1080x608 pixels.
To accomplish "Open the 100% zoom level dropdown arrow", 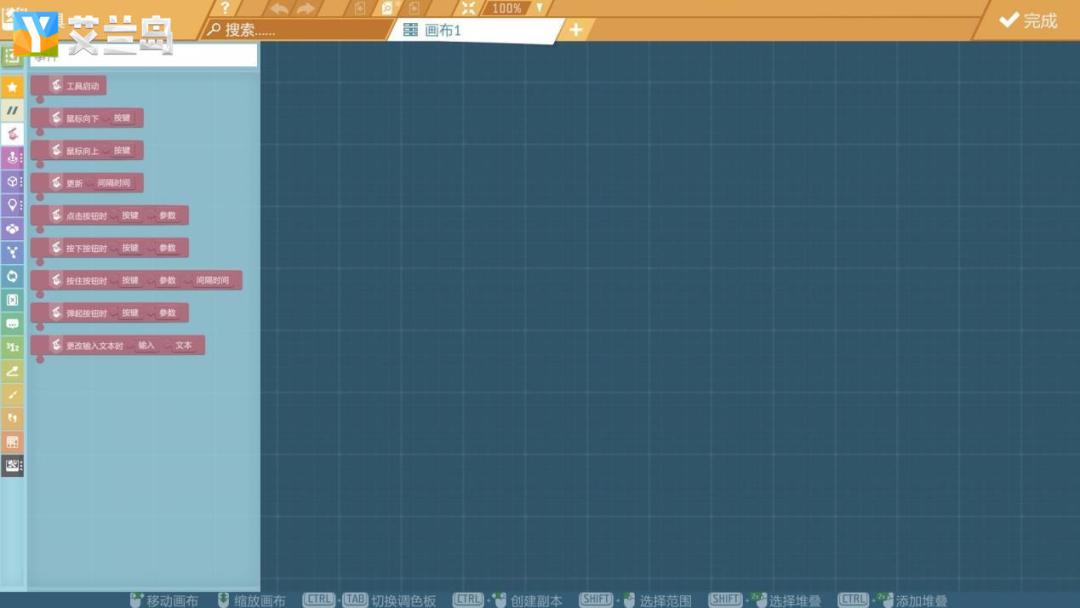I will tap(539, 8).
